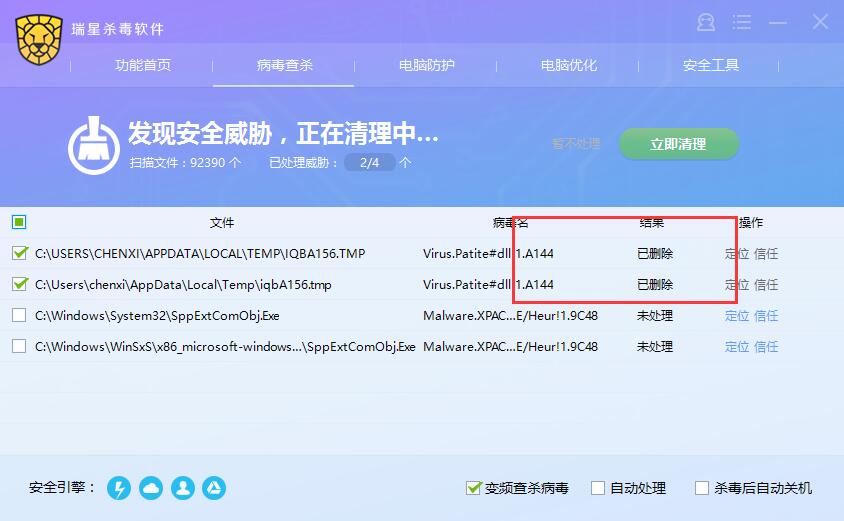Click the triangle security engine icon
The height and width of the screenshot is (521, 844).
[x=214, y=488]
